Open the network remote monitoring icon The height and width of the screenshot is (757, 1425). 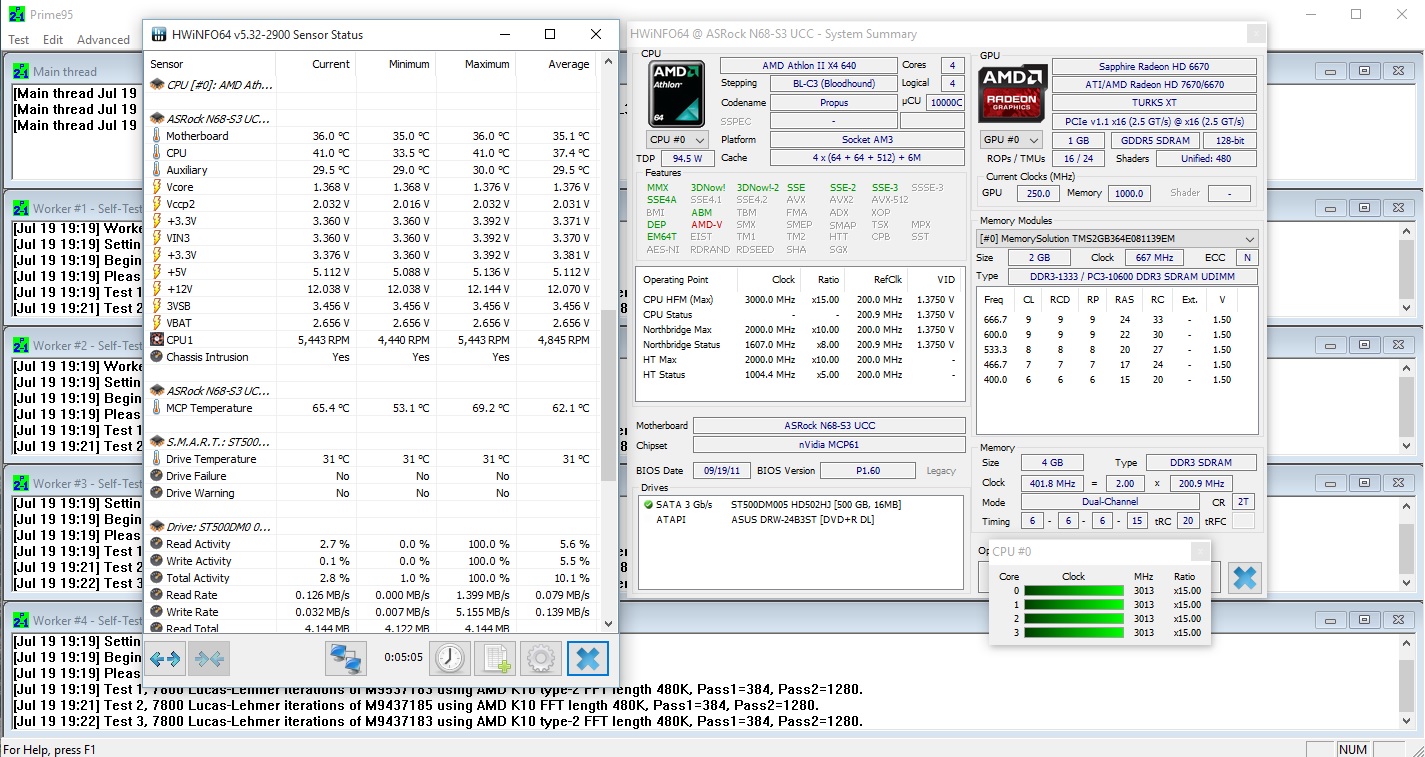346,659
